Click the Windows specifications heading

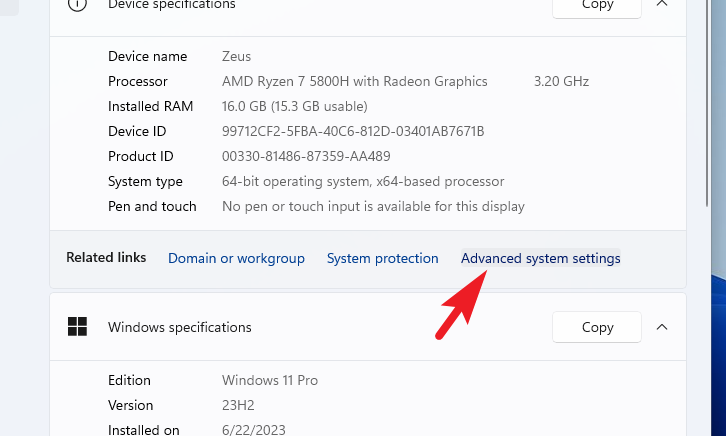[x=180, y=327]
